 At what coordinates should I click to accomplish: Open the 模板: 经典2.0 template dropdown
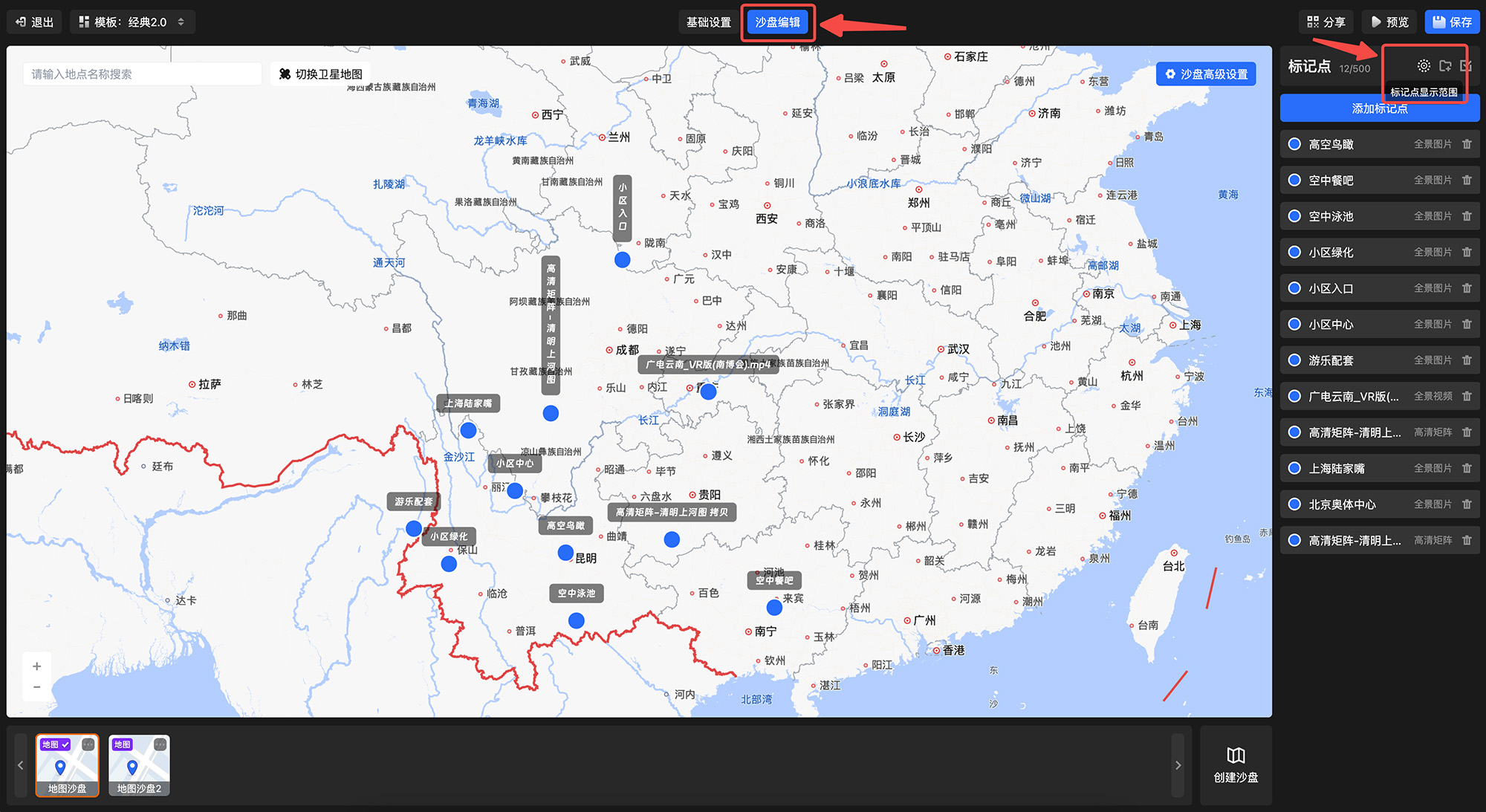pyautogui.click(x=132, y=22)
